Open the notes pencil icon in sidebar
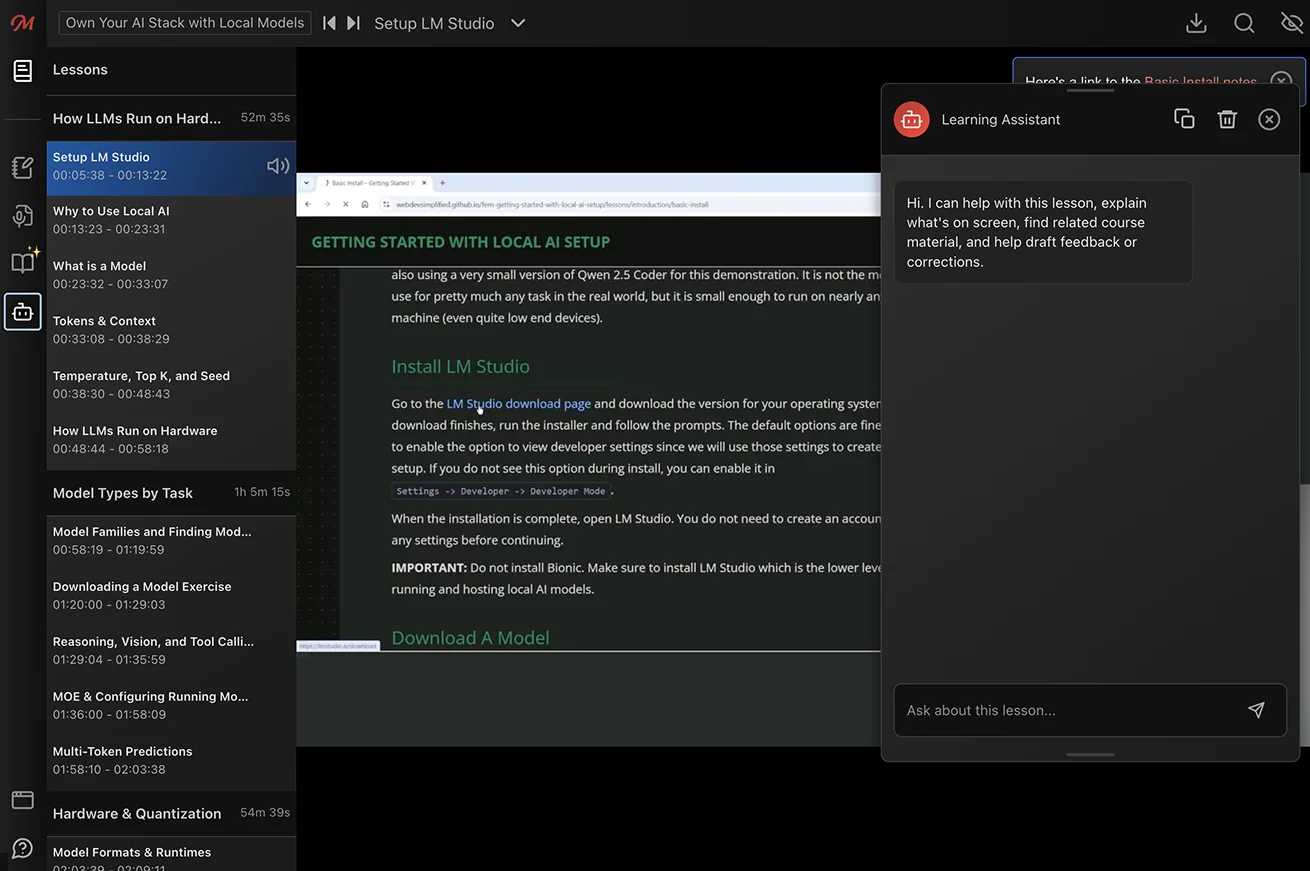This screenshot has height=871, width=1310. click(22, 167)
